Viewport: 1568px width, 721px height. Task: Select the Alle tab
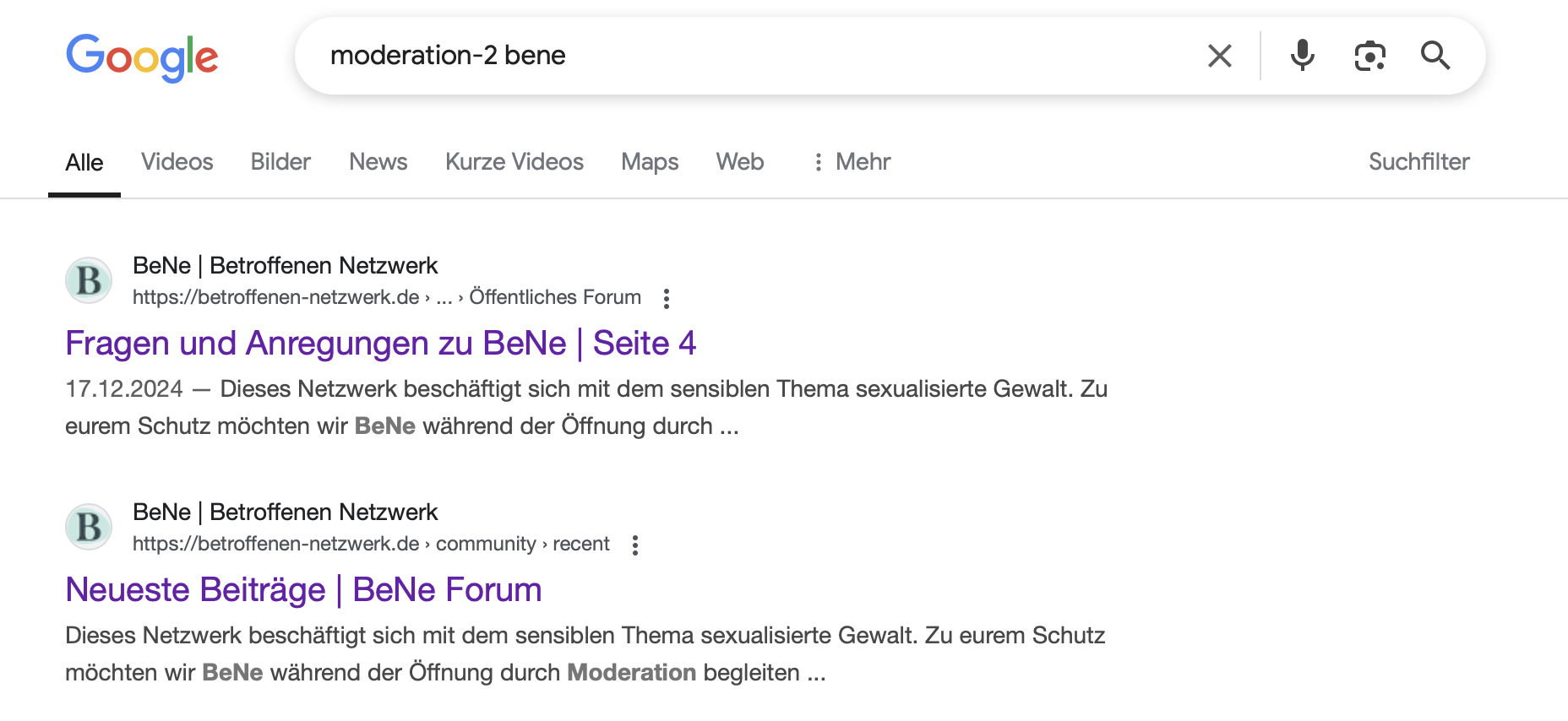pyautogui.click(x=84, y=162)
